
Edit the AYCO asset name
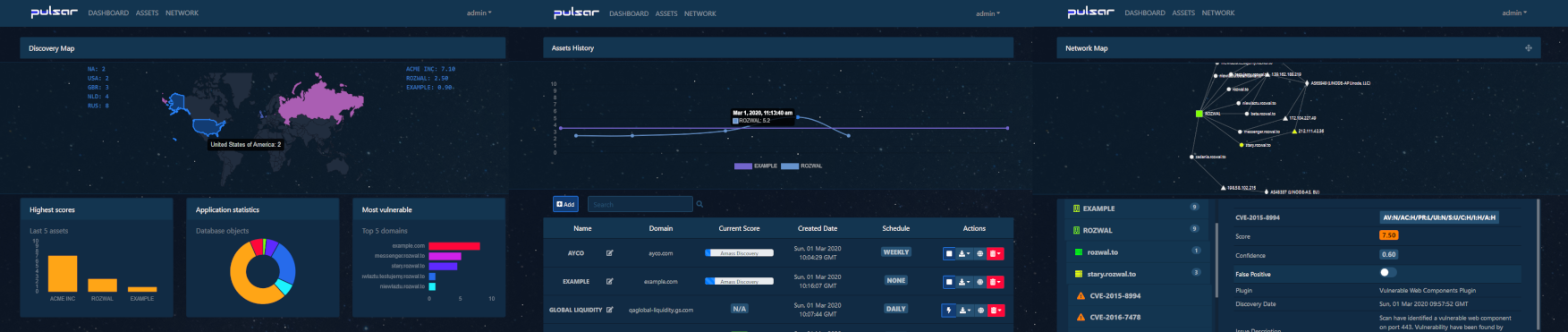pos(610,253)
